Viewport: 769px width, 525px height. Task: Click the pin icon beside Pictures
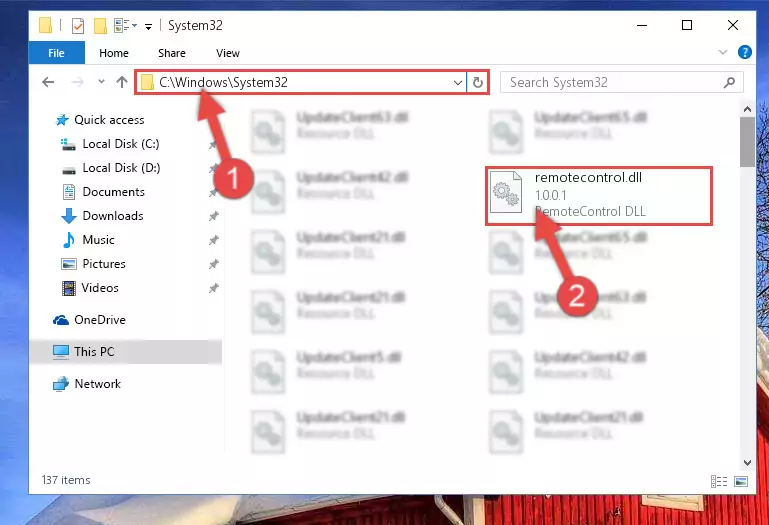point(213,264)
